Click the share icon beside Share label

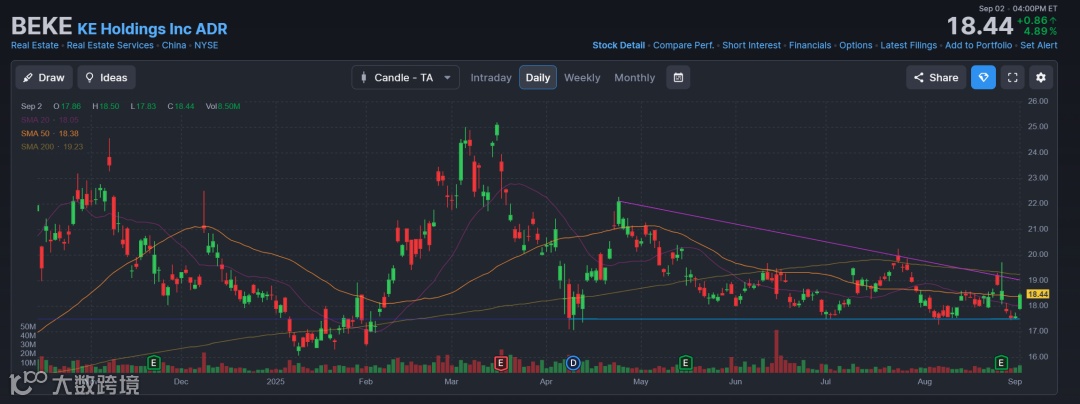pos(918,78)
